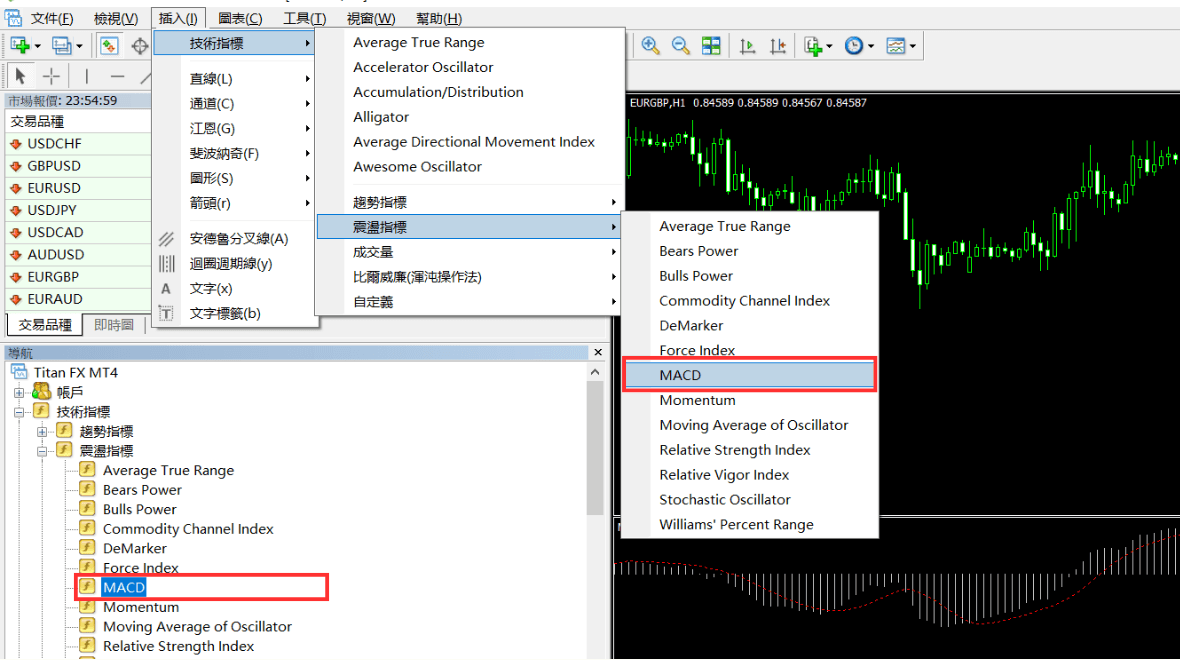Toggle the Market Watch panel icon
The image size is (1180, 660).
pos(109,46)
